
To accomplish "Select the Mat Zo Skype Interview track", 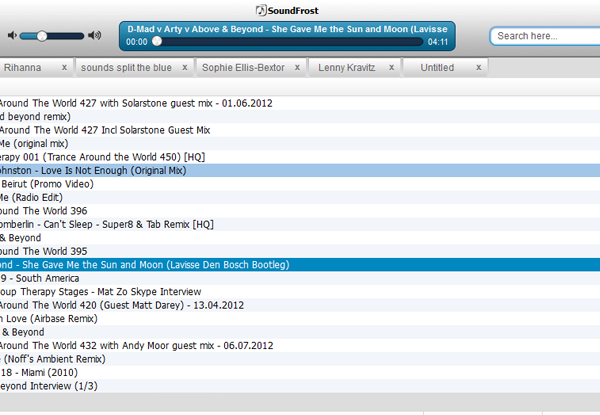I will [x=300, y=291].
